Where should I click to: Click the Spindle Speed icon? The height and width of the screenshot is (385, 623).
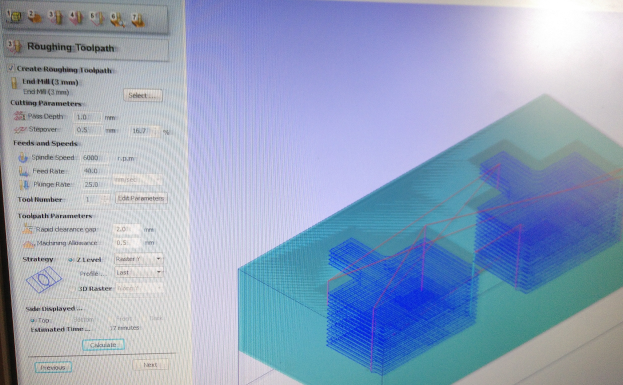pos(23,157)
